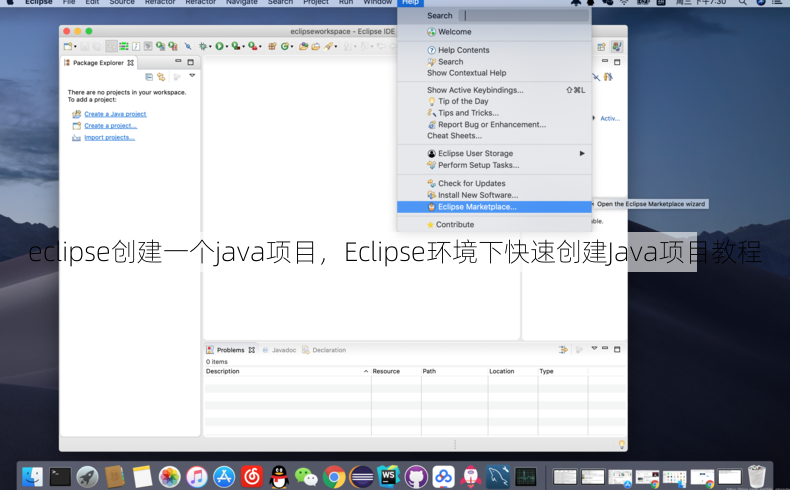Click the Open Task folder icon

pos(315,46)
